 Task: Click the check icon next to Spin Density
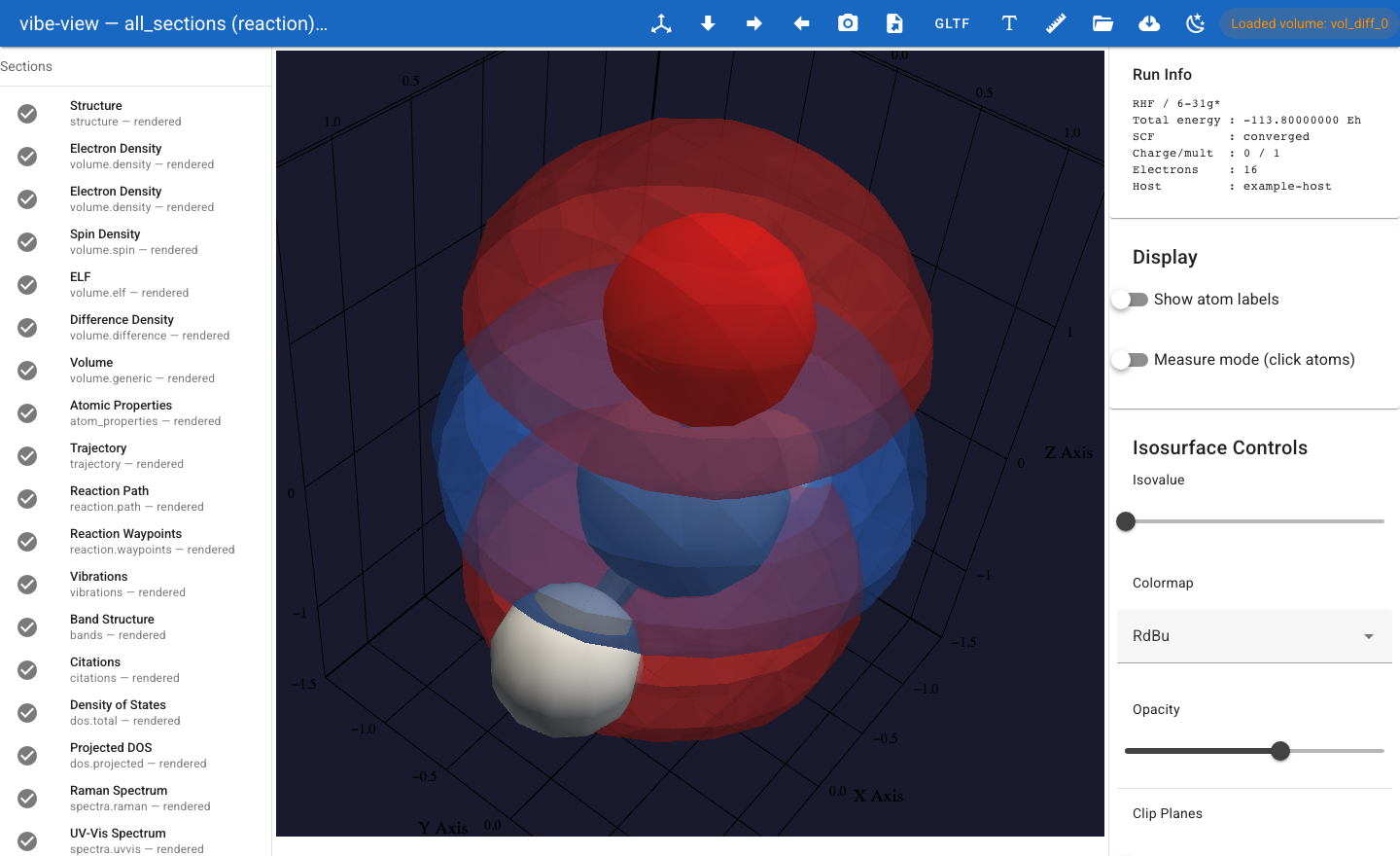(x=27, y=242)
